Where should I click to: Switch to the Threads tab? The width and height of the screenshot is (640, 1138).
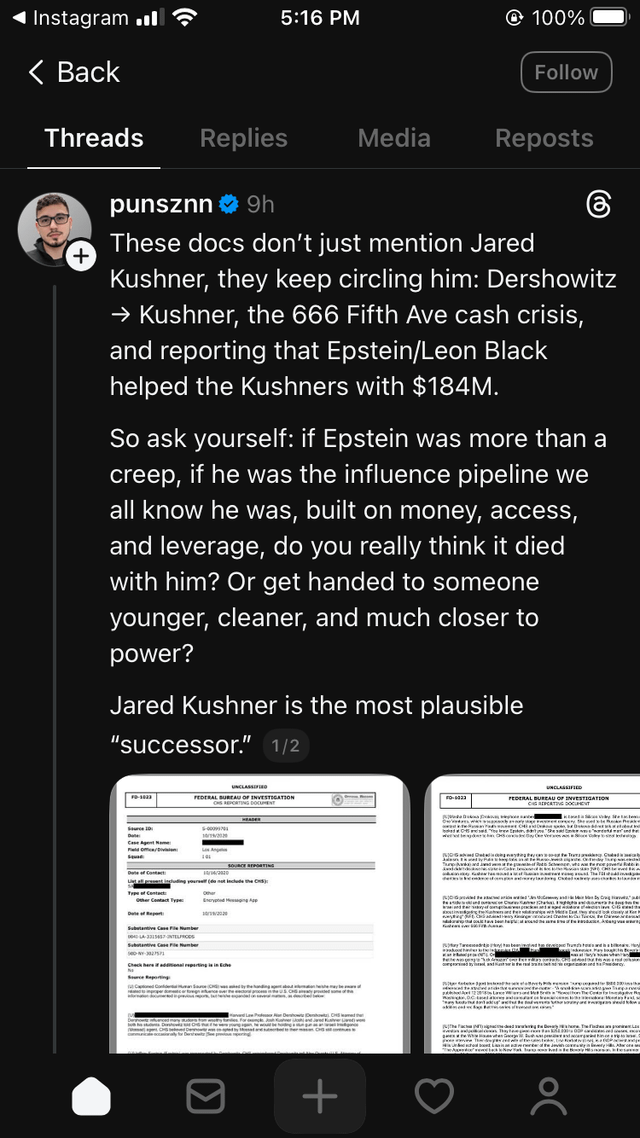(94, 138)
